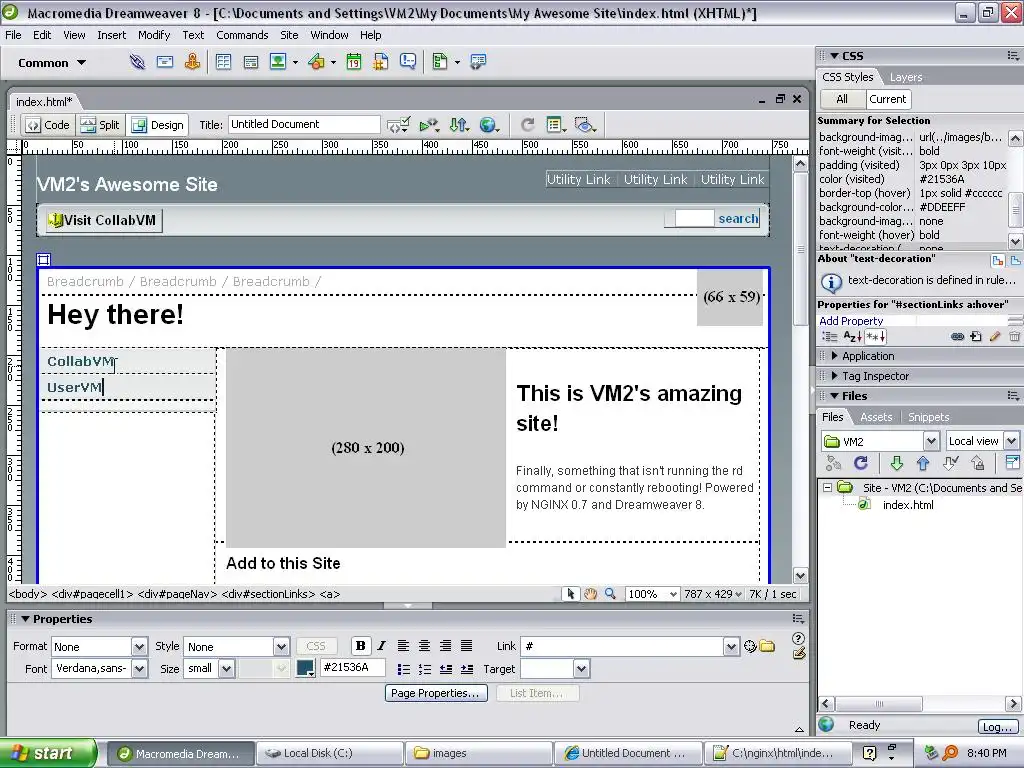
Task: Switch to Split view
Action: click(x=100, y=125)
